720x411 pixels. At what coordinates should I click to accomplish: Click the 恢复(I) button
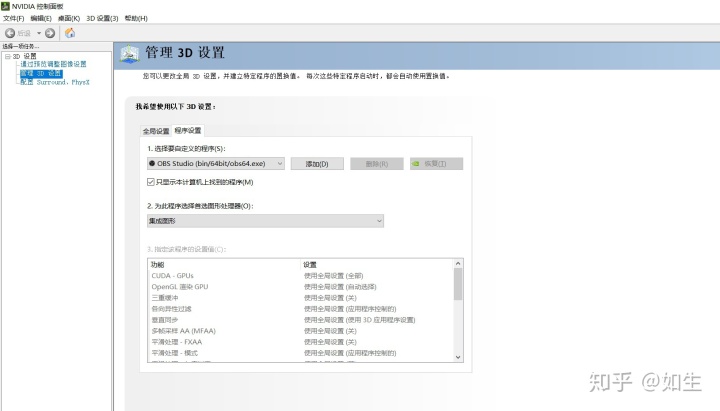click(436, 164)
